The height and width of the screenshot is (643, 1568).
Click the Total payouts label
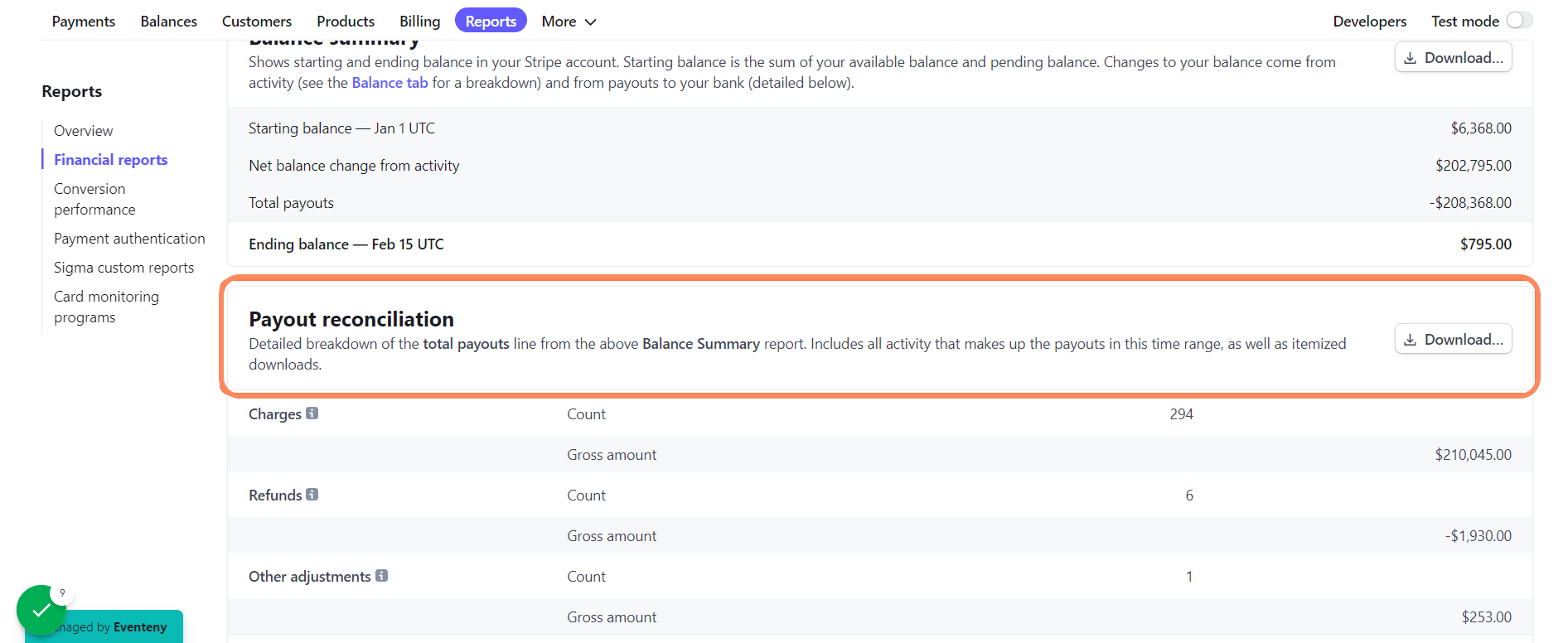coord(291,203)
